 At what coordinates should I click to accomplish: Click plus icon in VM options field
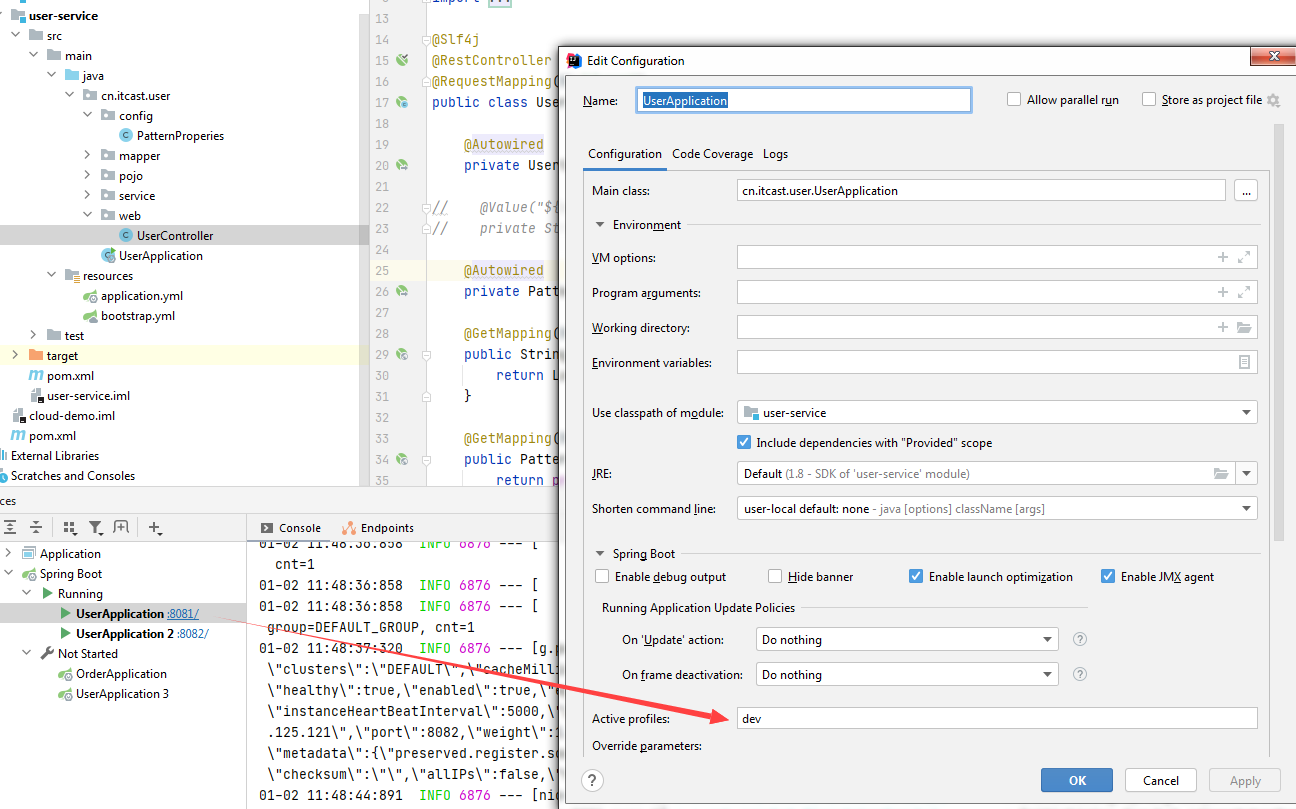point(1222,258)
